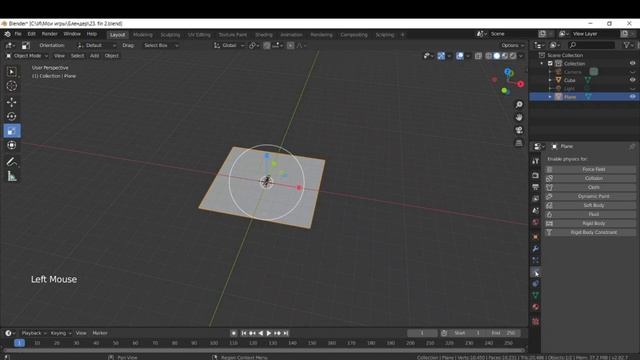640x360 pixels.
Task: Play the animation forward
Action: tap(269, 333)
